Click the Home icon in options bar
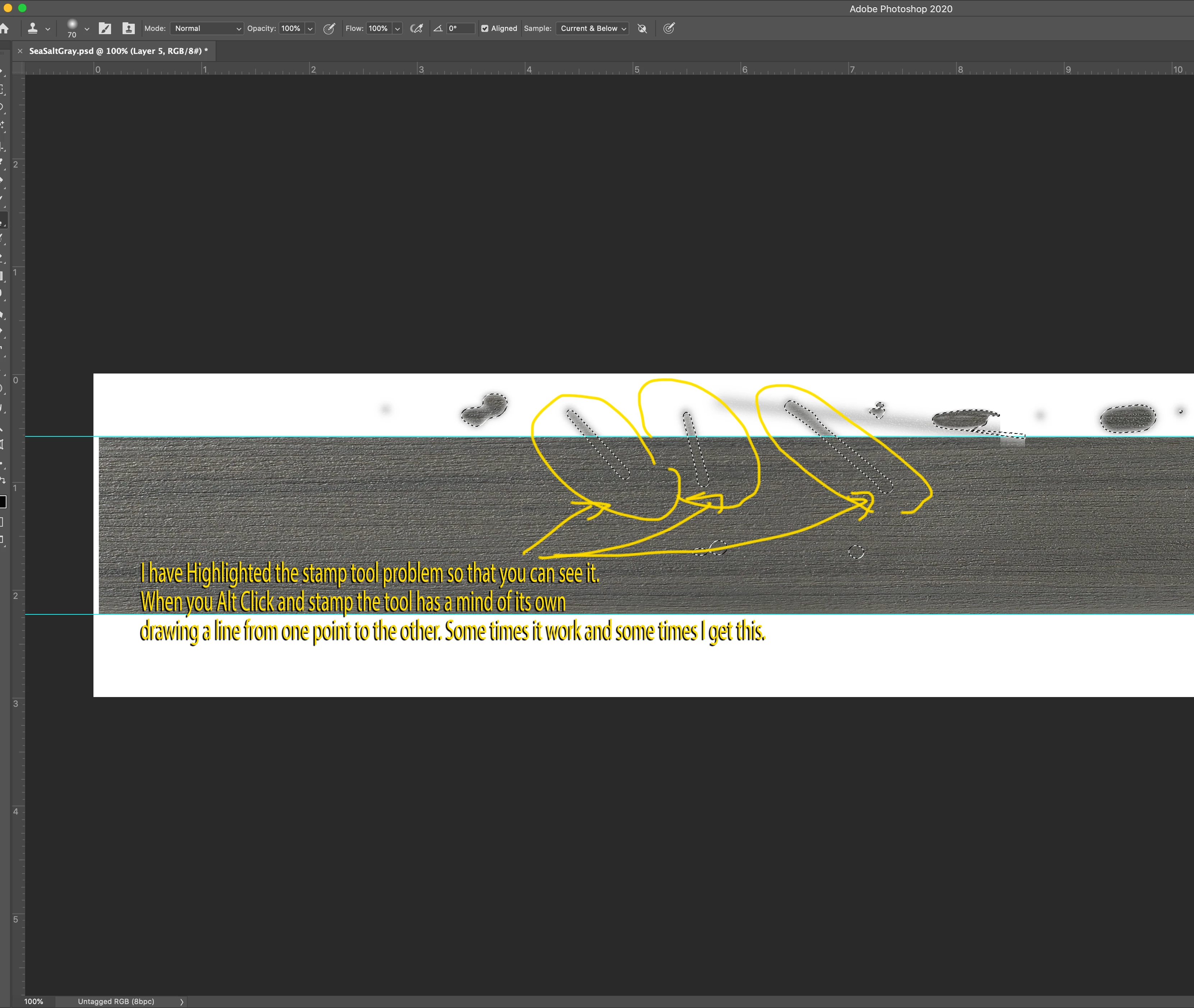1194x1008 pixels. [x=4, y=28]
